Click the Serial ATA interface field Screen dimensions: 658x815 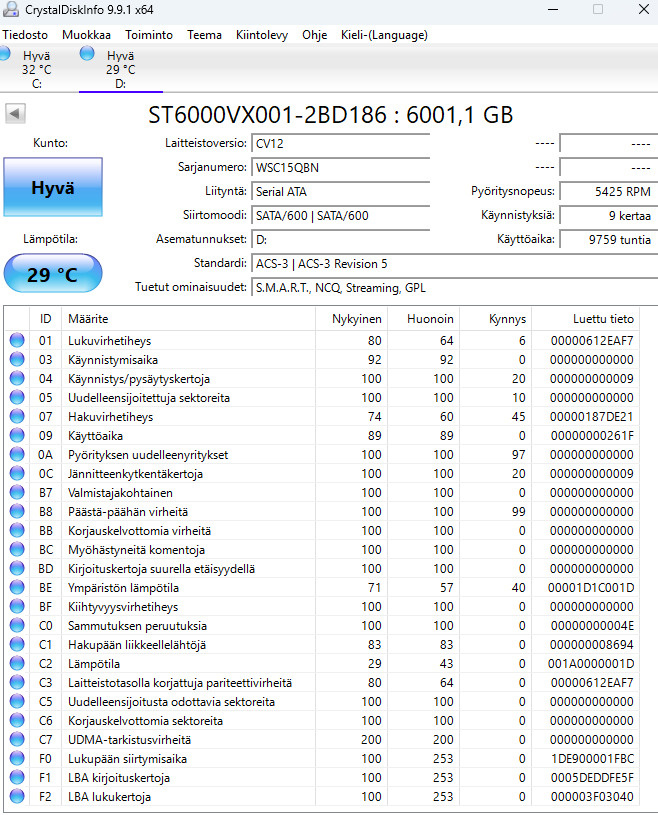pos(340,191)
